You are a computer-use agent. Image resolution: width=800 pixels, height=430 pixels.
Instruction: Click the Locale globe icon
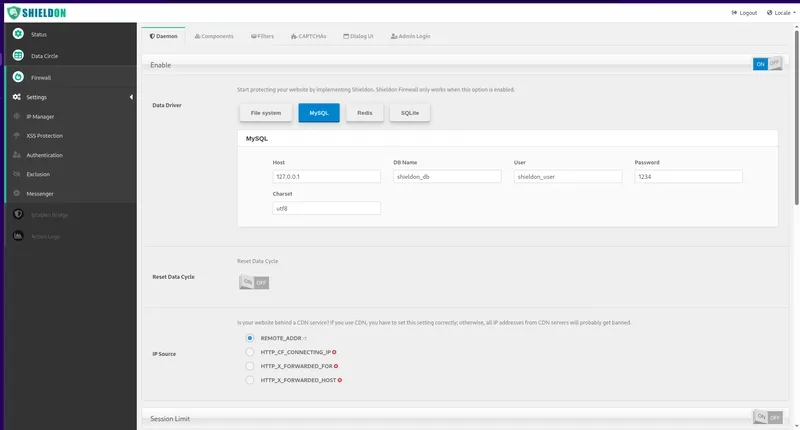[x=769, y=13]
